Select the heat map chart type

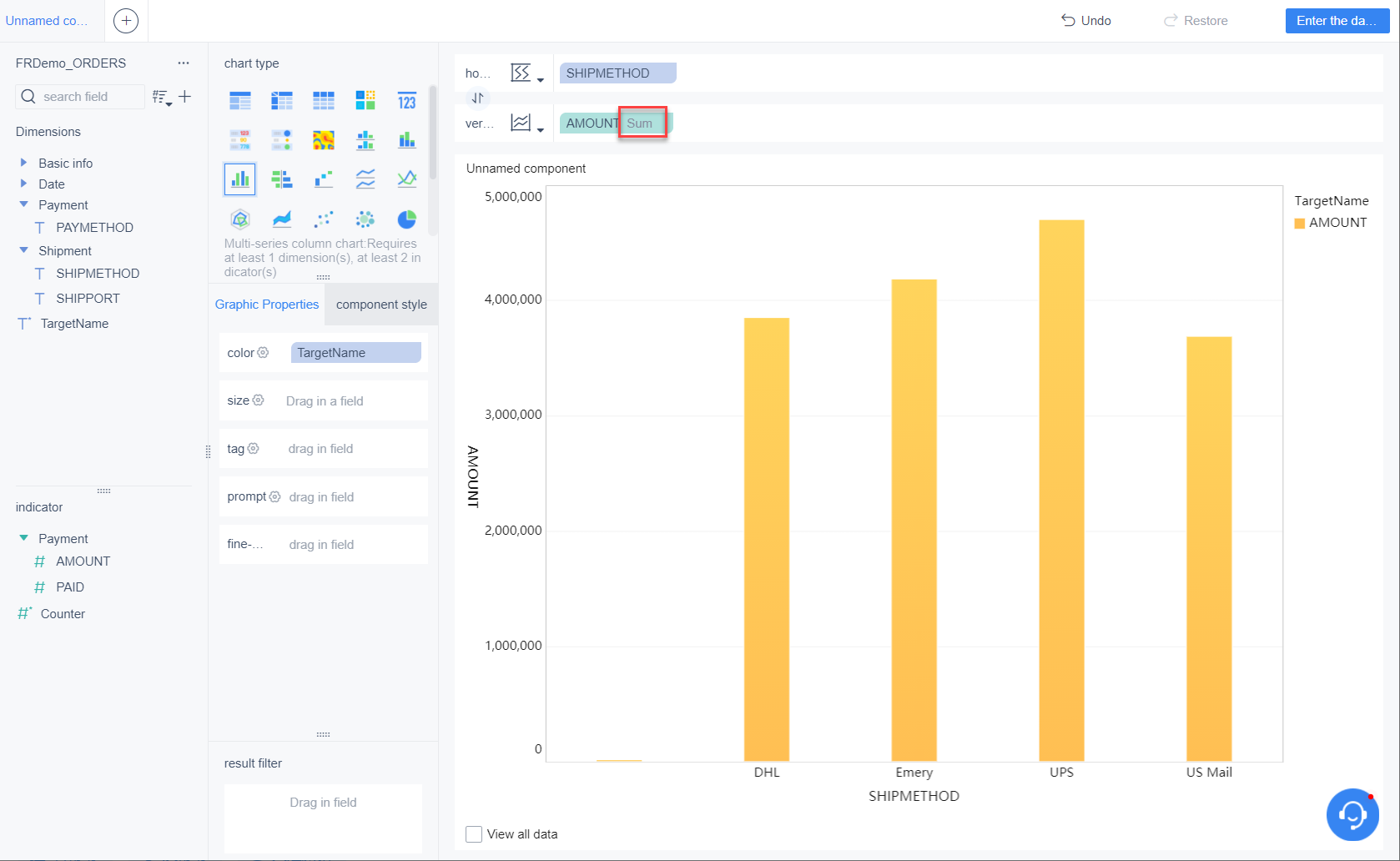324,140
